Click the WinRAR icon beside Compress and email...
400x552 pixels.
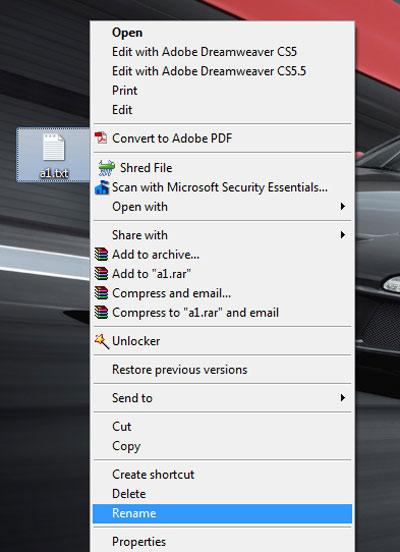coord(101,293)
